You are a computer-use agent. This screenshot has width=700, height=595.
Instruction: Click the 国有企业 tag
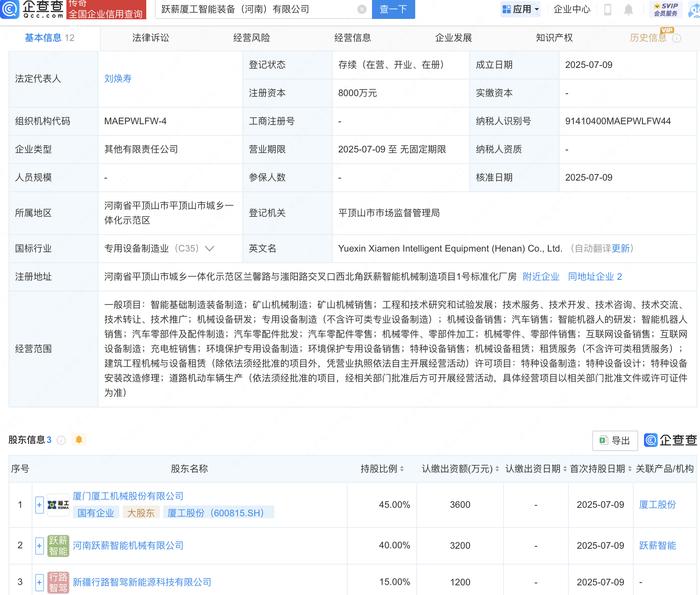(x=96, y=513)
